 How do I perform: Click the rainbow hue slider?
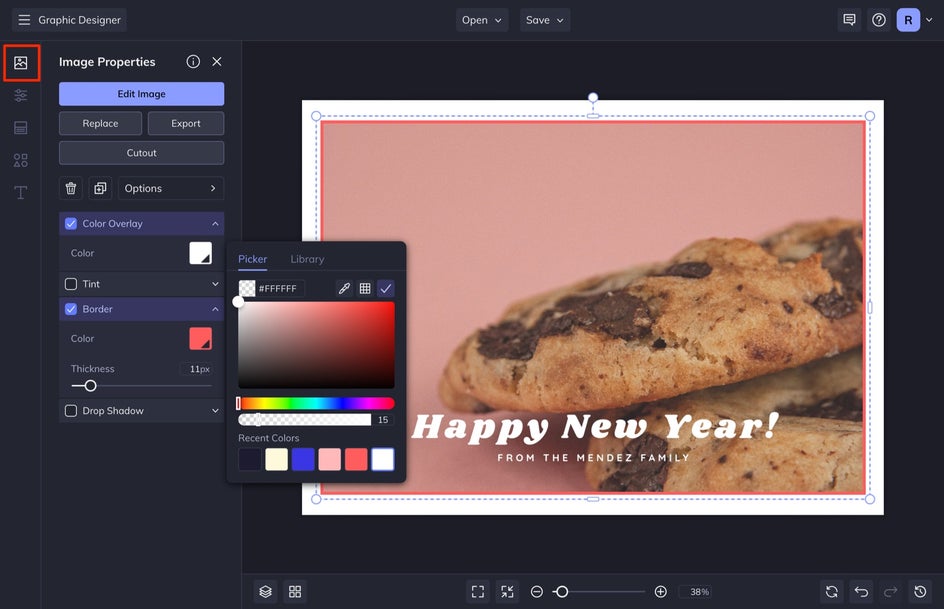316,403
